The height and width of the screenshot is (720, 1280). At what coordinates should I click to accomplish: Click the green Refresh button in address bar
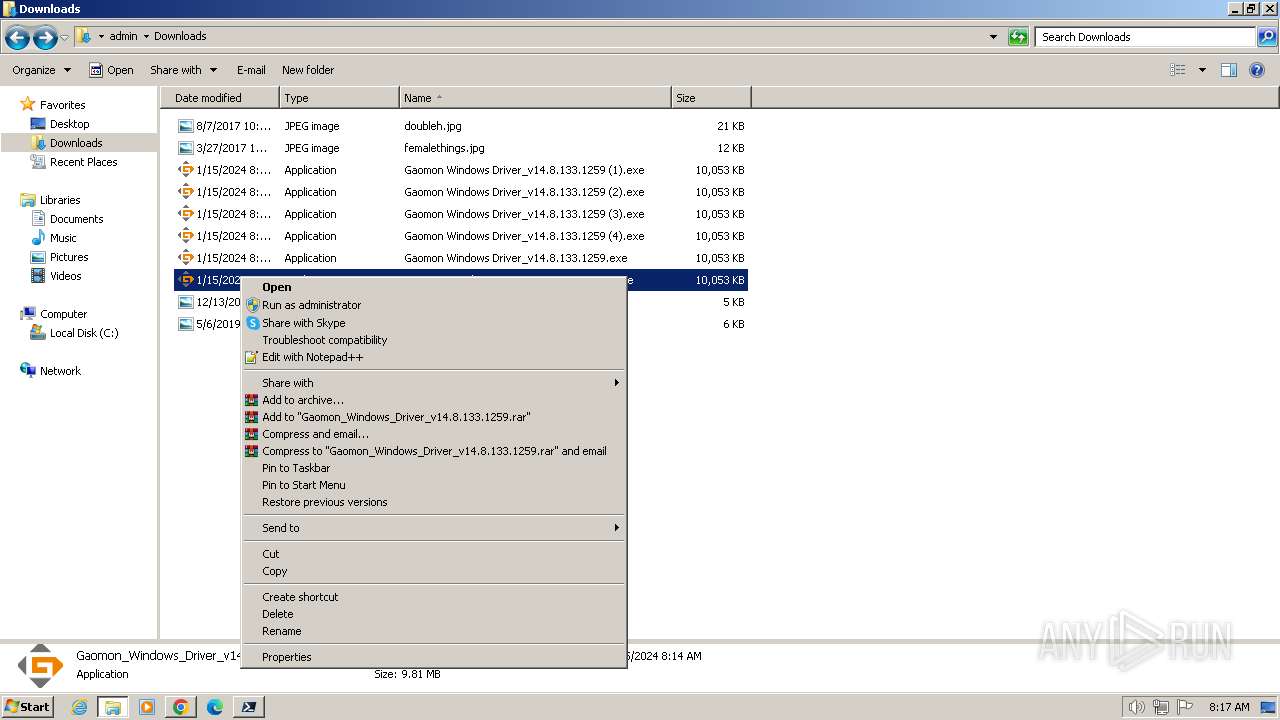(x=1018, y=37)
